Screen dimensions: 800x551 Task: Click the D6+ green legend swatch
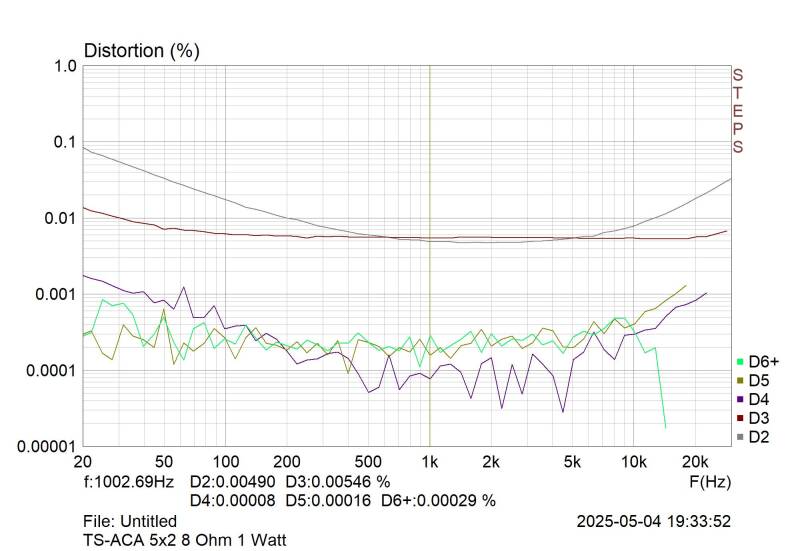pyautogui.click(x=740, y=362)
